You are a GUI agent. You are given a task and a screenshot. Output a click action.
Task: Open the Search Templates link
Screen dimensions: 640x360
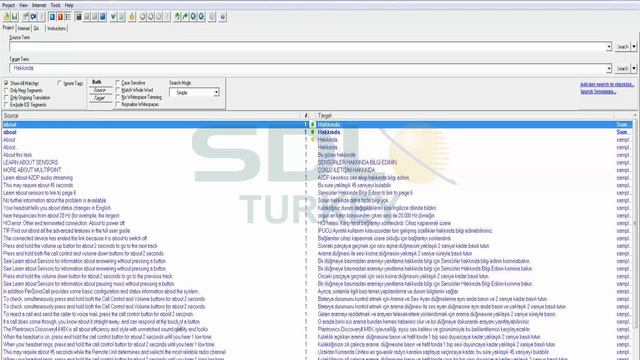point(598,91)
